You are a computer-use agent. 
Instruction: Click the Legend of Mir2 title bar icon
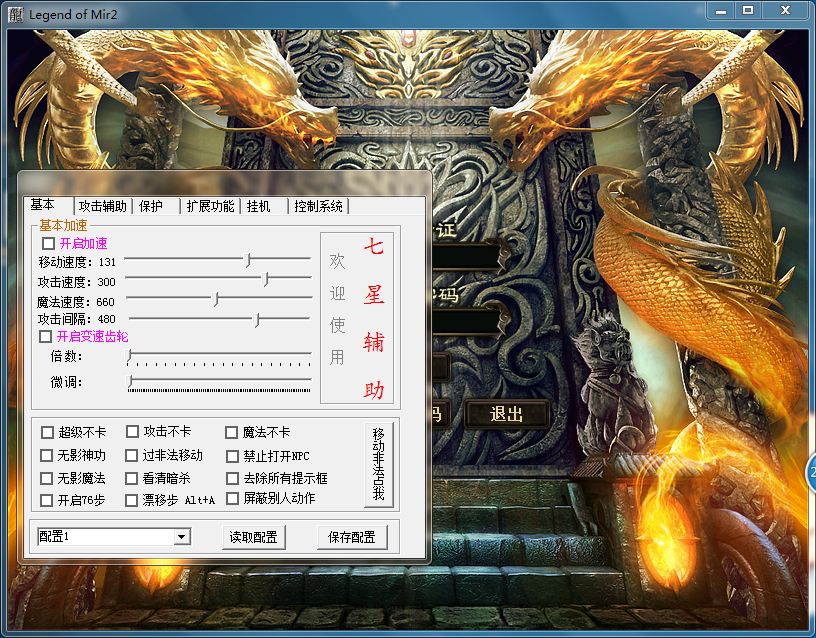15,14
